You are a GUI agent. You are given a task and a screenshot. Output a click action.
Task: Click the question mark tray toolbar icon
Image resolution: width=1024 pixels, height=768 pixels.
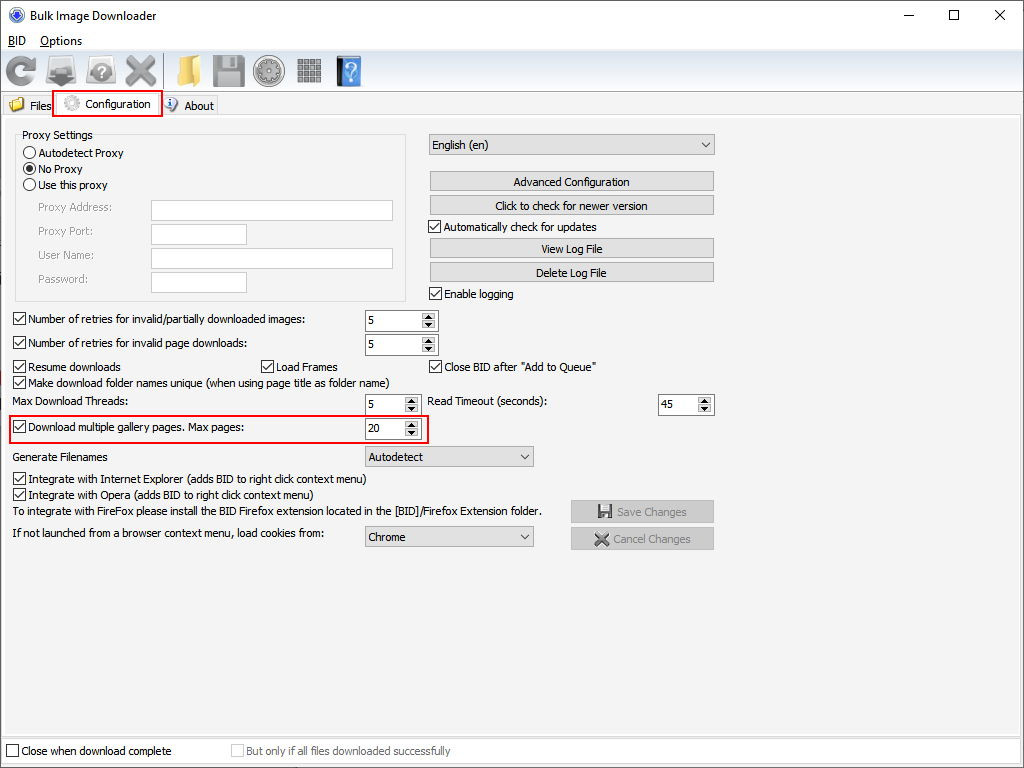tap(101, 71)
